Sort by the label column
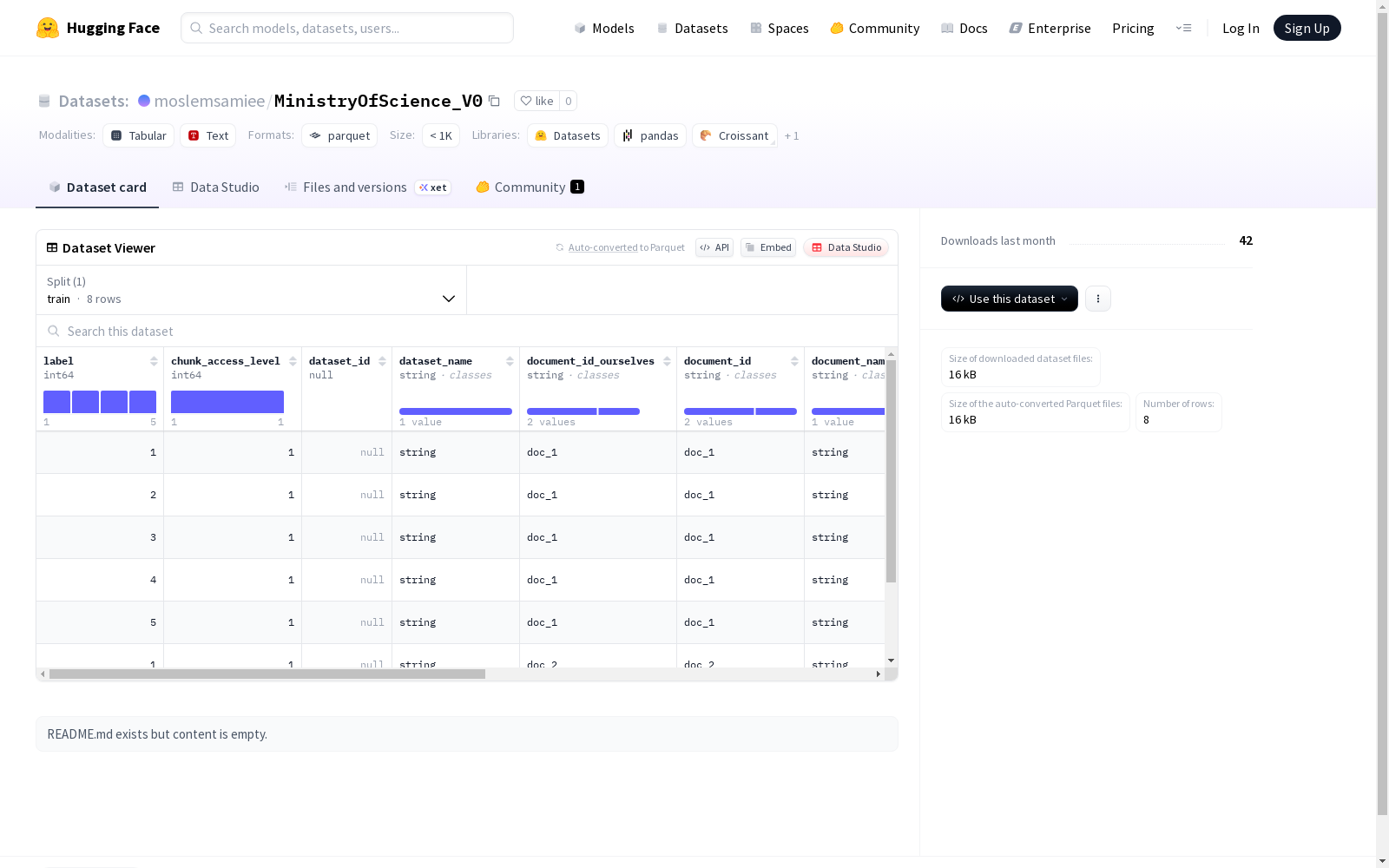This screenshot has width=1389, height=868. click(154, 361)
